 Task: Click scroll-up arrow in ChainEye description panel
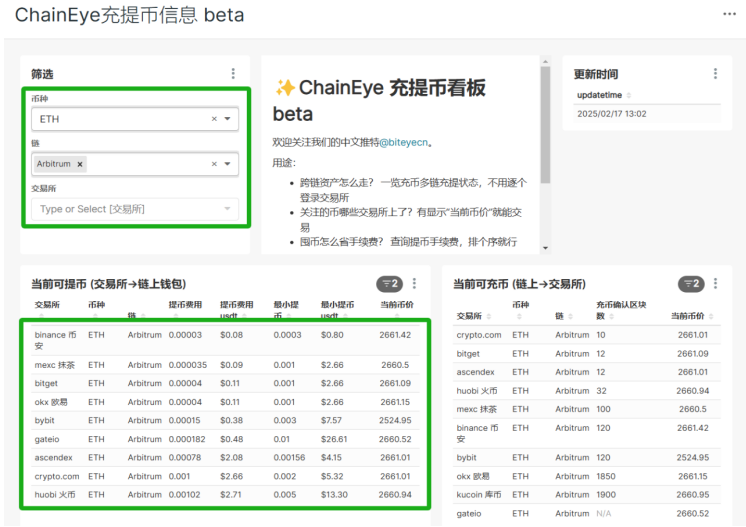545,61
